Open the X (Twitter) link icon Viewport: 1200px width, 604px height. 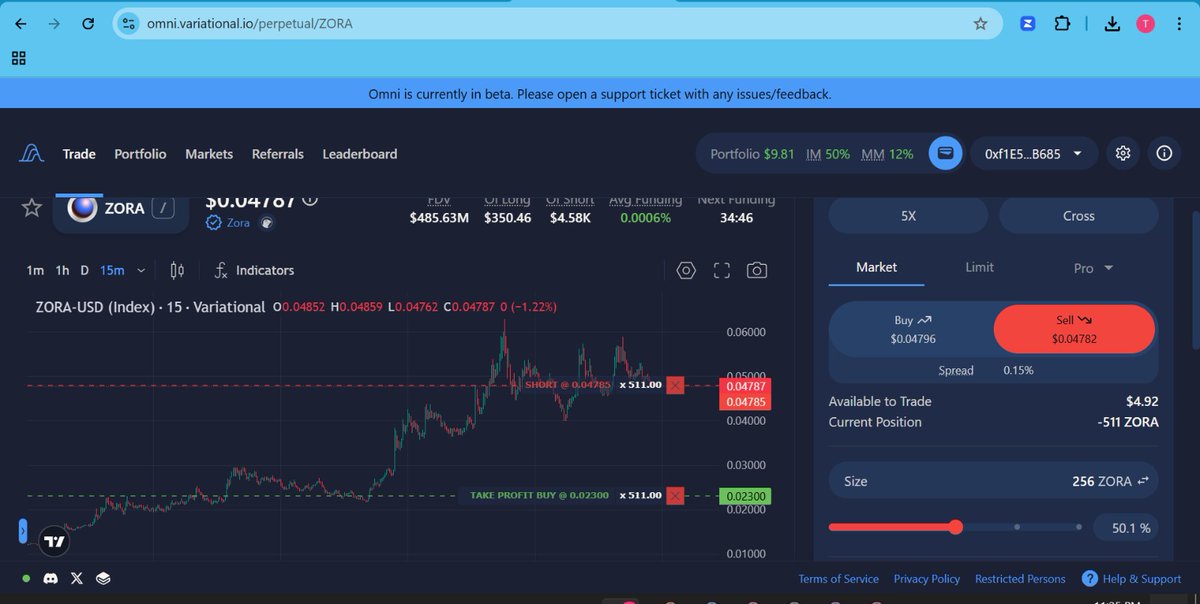[x=77, y=578]
